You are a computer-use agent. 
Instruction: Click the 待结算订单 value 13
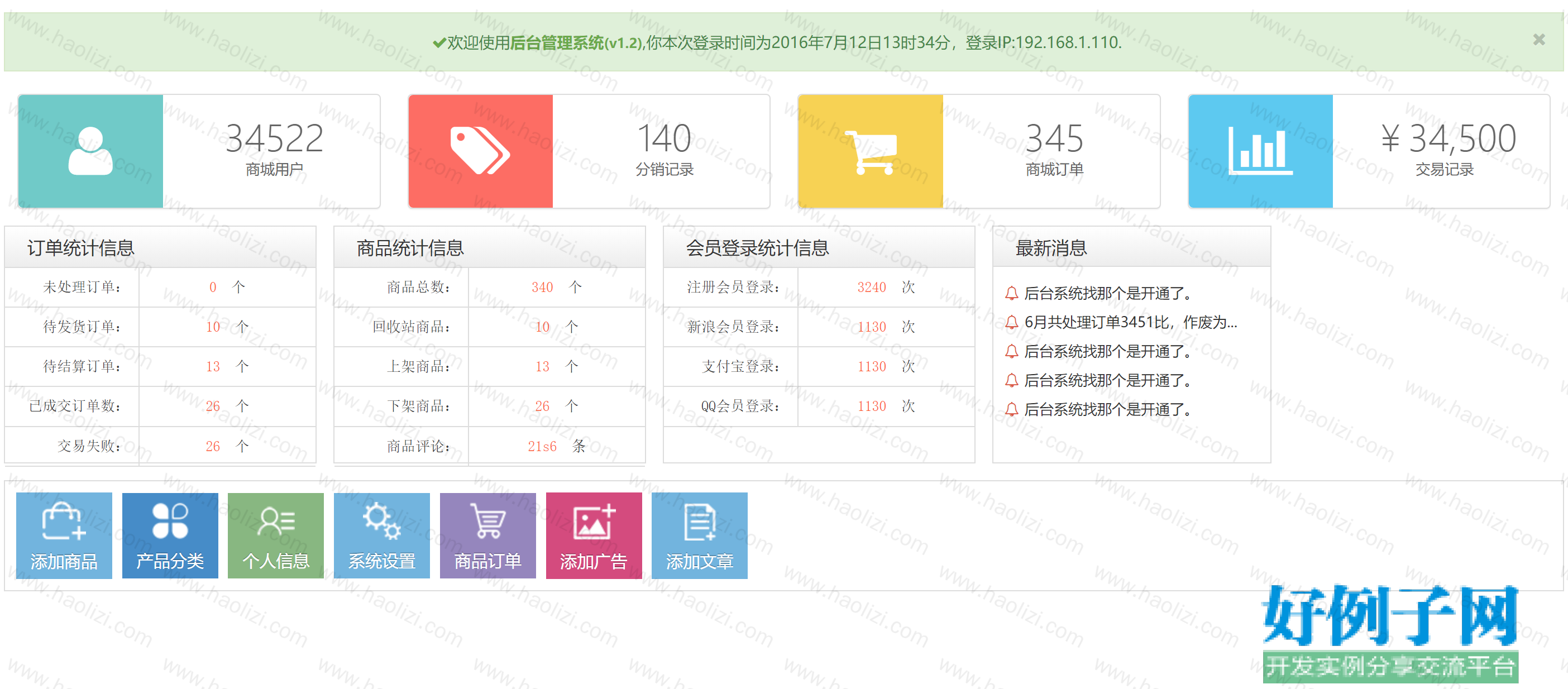(212, 366)
